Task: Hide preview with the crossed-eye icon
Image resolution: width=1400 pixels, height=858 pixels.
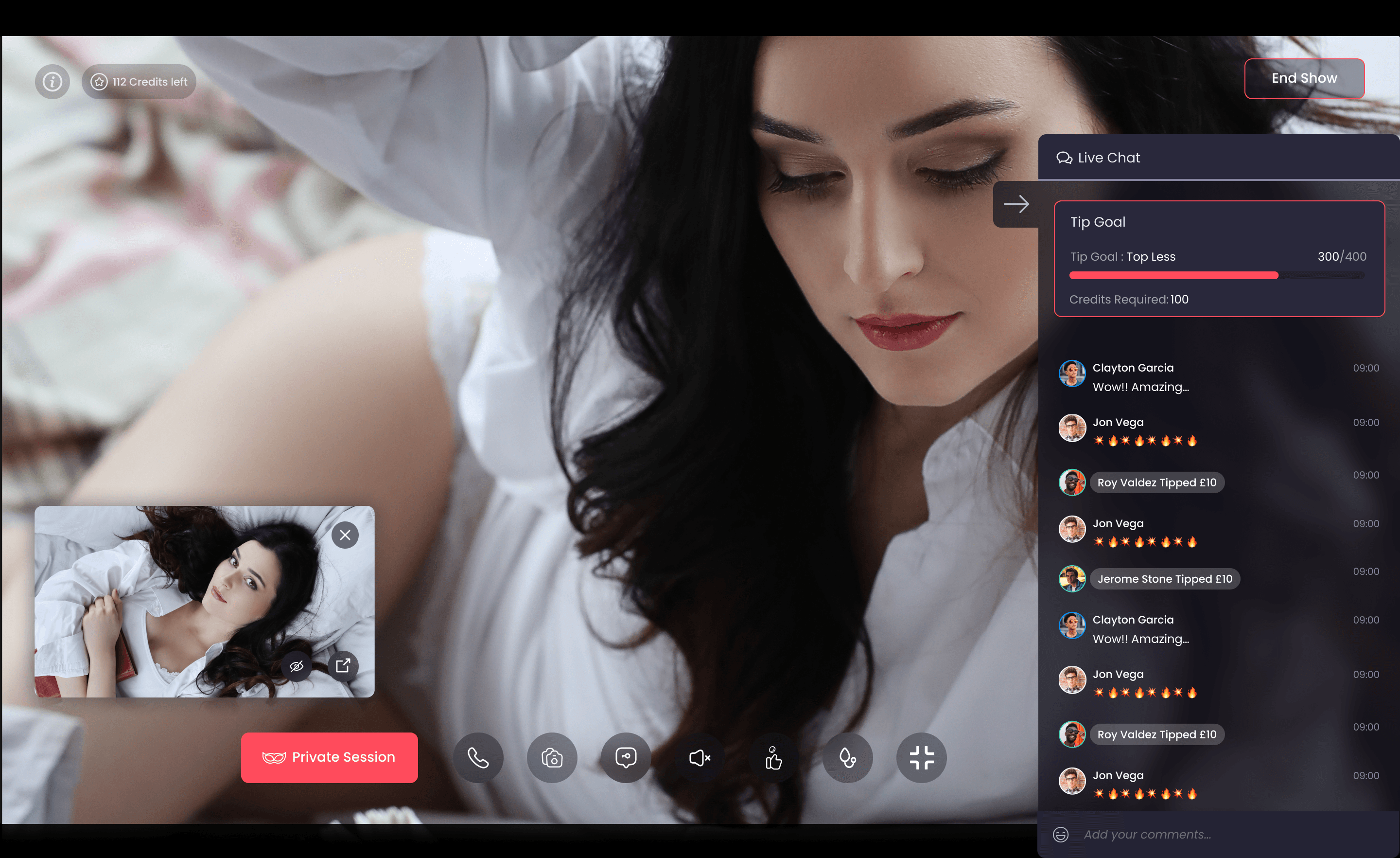Action: pyautogui.click(x=296, y=666)
